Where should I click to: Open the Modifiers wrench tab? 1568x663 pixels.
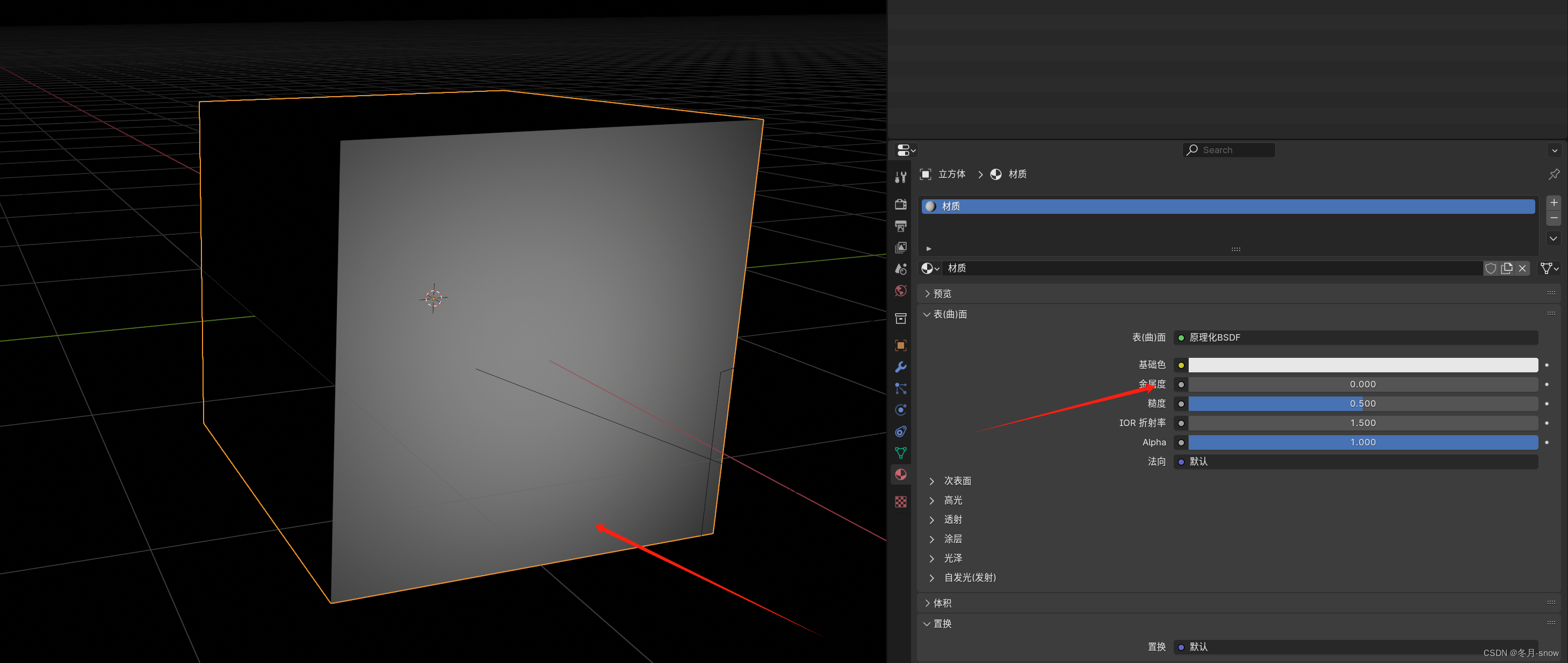click(901, 367)
